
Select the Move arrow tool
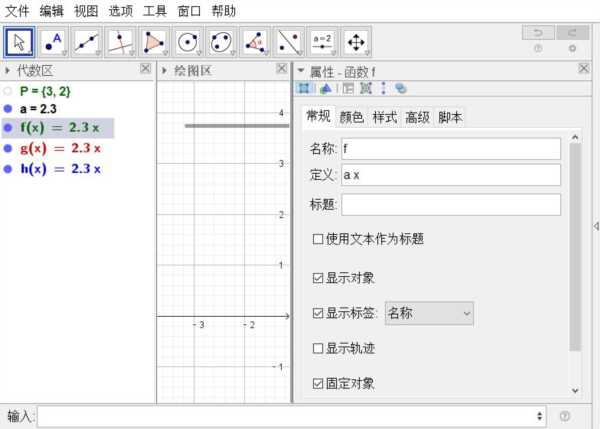[x=19, y=42]
